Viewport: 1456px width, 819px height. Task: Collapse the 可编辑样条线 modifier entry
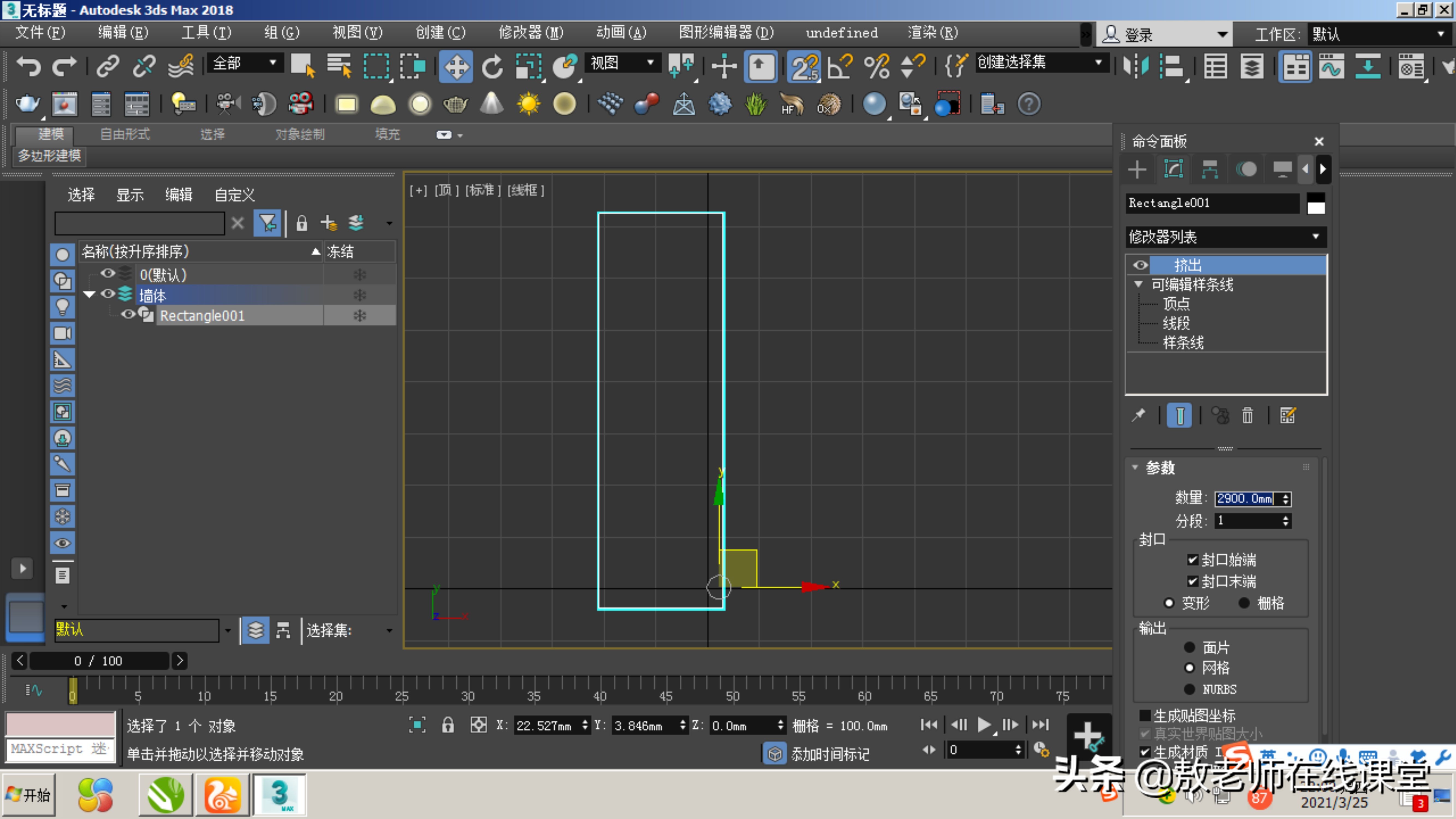1138,284
